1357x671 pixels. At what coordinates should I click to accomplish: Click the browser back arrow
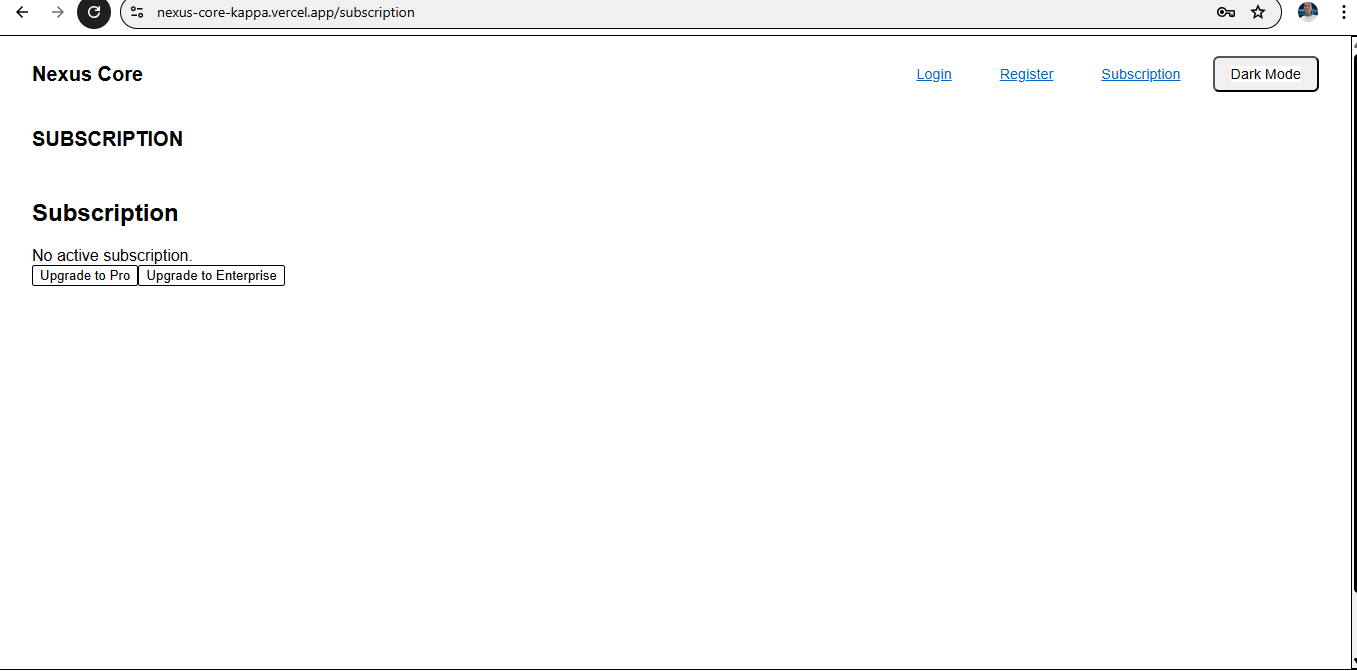[21, 13]
